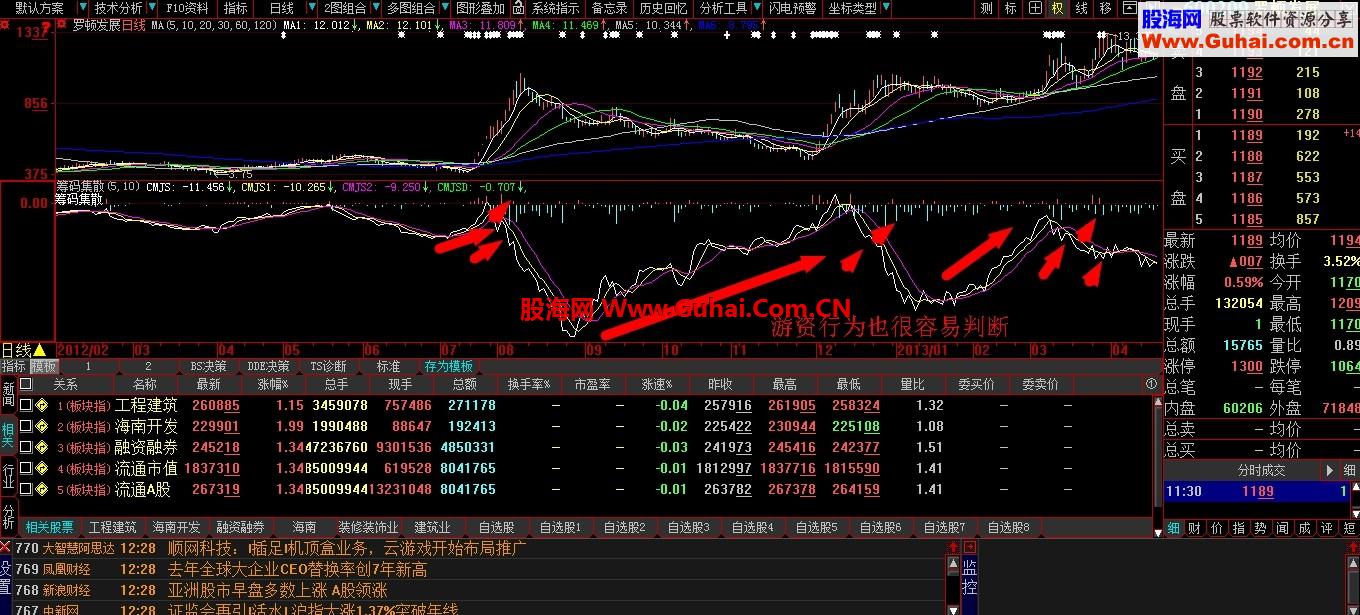Switch to the BS决策 tab
This screenshot has width=1360, height=615.
208,366
